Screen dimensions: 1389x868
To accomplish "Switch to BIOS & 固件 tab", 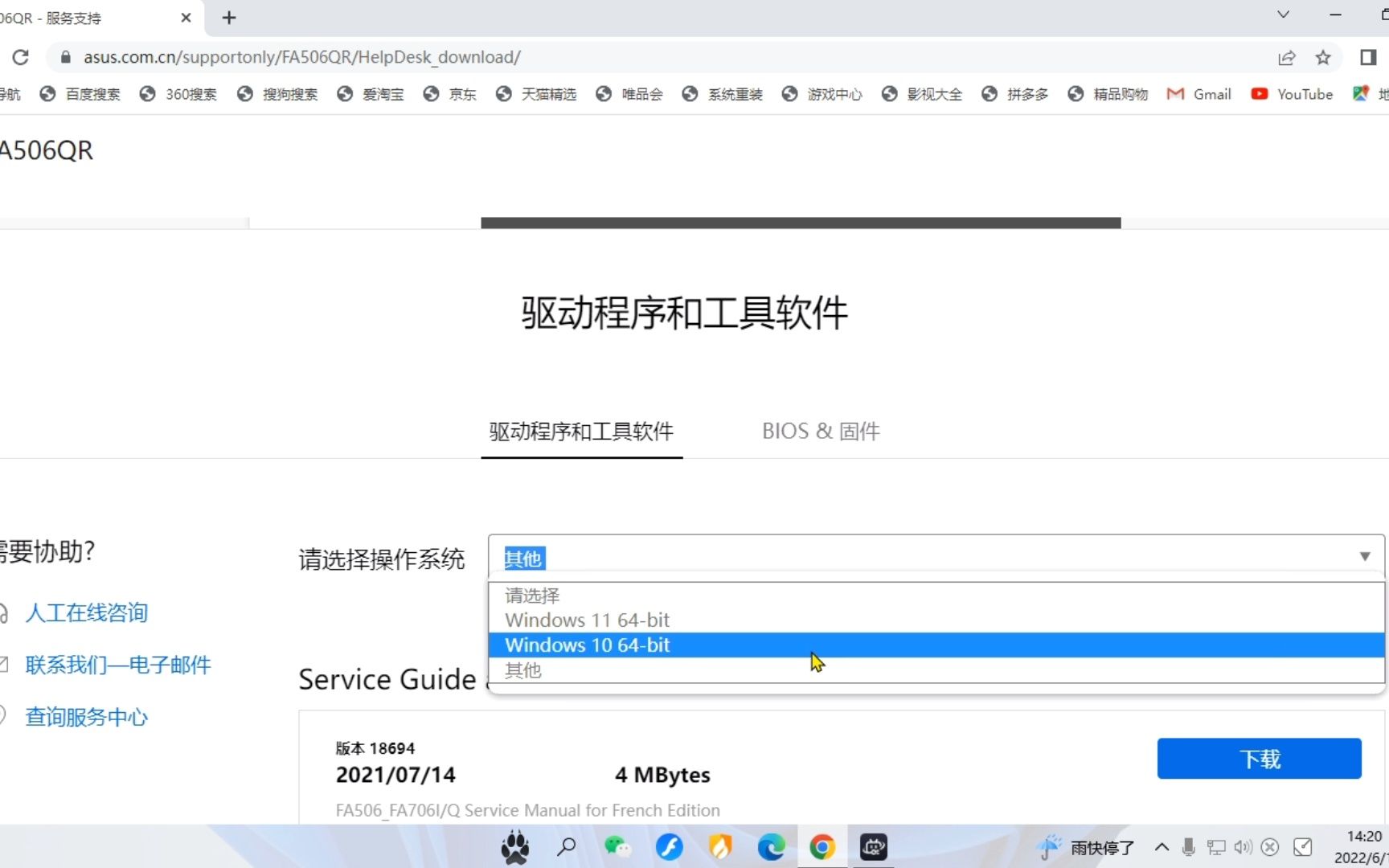I will click(x=821, y=432).
